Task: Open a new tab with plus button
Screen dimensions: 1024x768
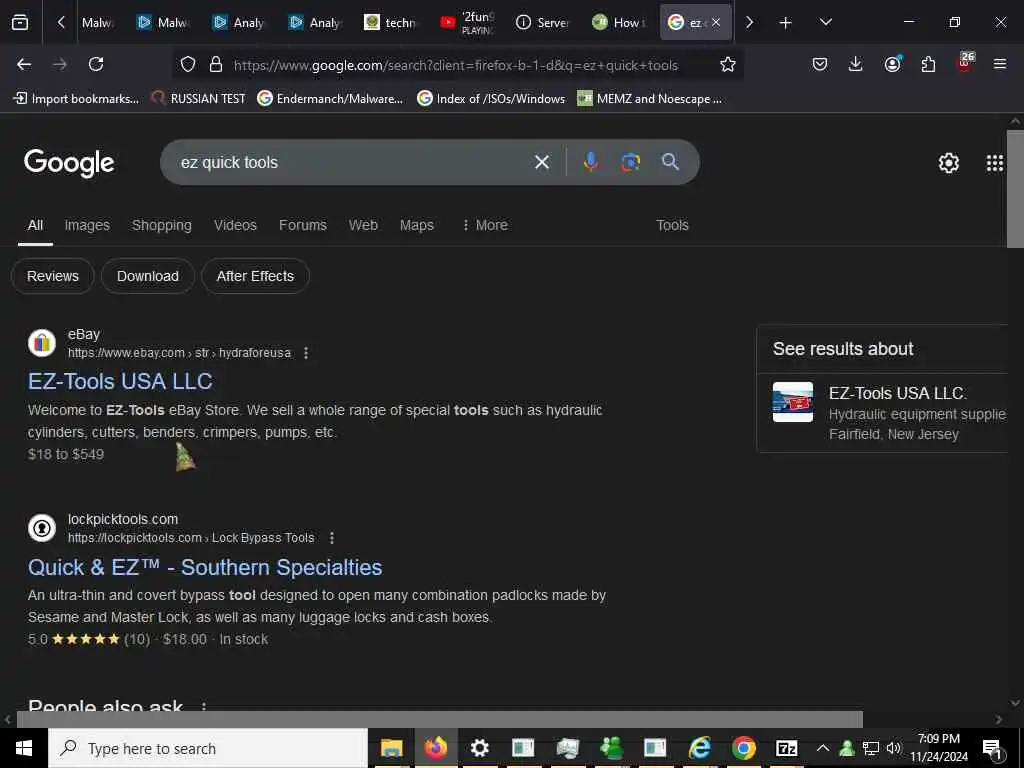Action: click(x=785, y=23)
